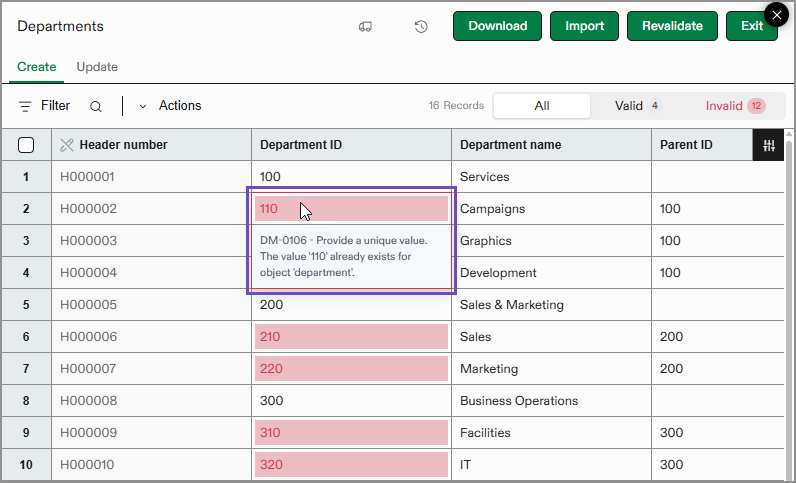The height and width of the screenshot is (483, 796).
Task: Click the Department name column header
Action: [x=510, y=145]
